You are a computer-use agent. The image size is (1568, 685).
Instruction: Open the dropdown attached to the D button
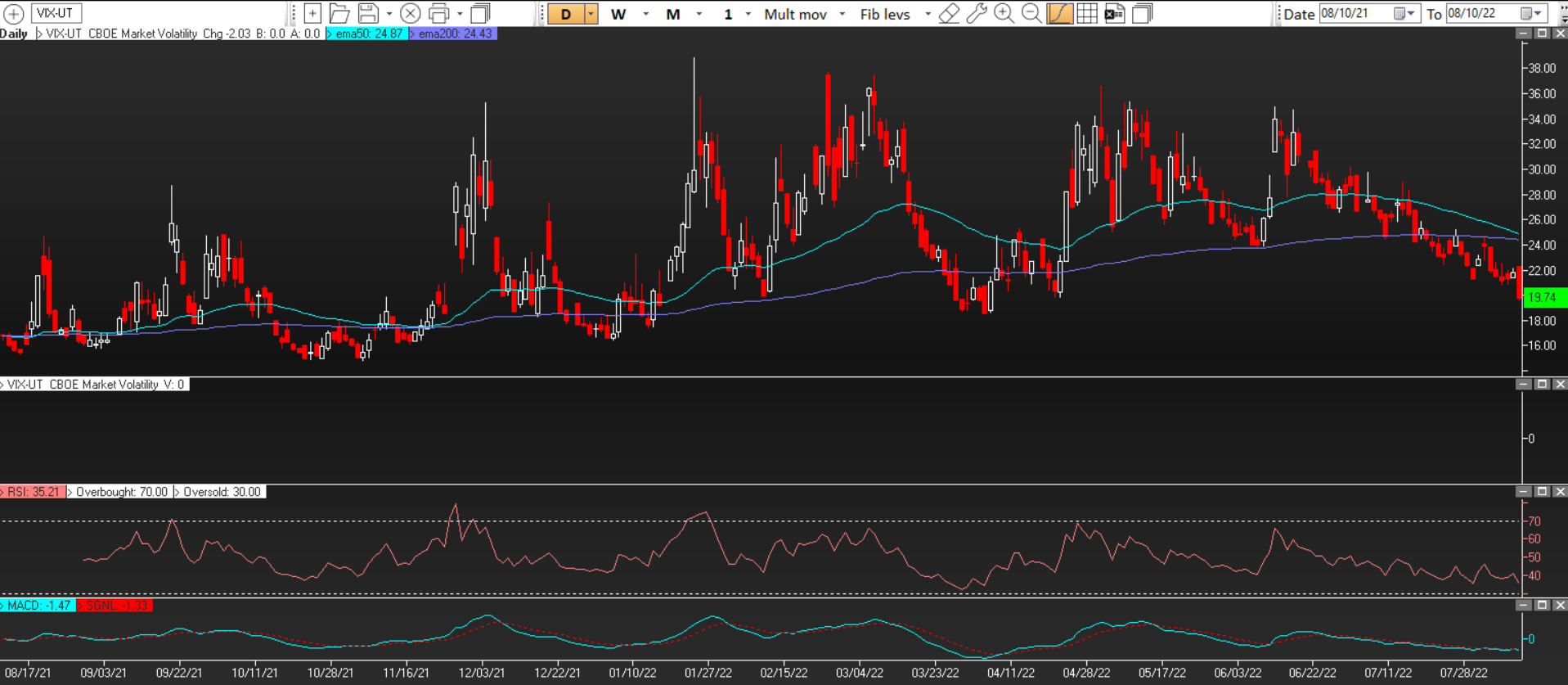click(x=591, y=14)
